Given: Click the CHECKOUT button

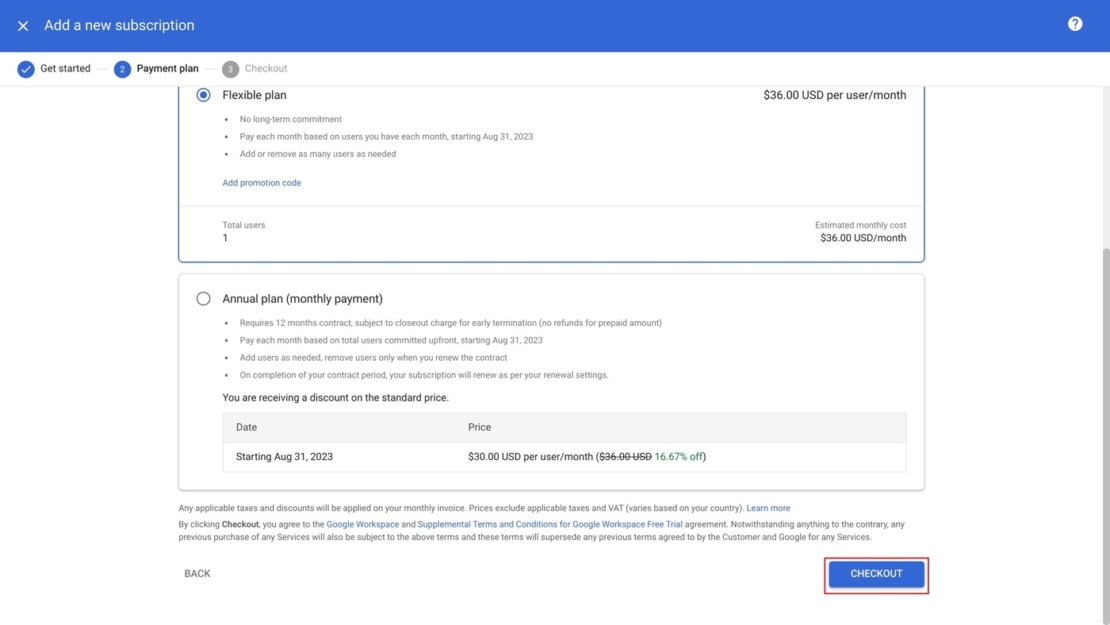Looking at the screenshot, I should (x=876, y=574).
